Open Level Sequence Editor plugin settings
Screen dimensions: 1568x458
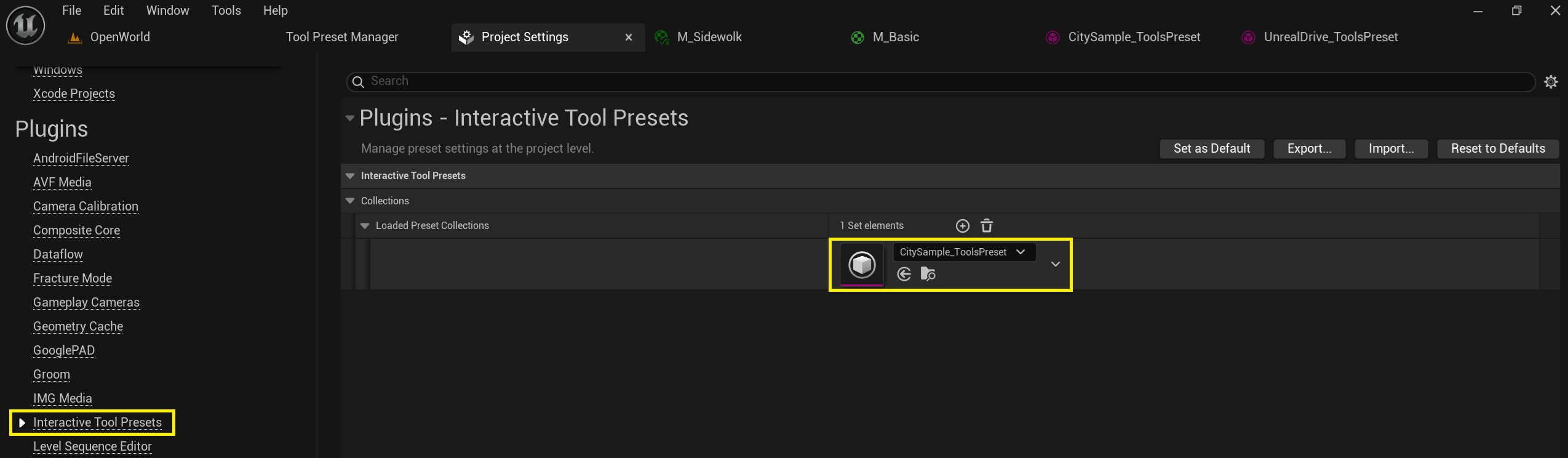click(x=92, y=446)
